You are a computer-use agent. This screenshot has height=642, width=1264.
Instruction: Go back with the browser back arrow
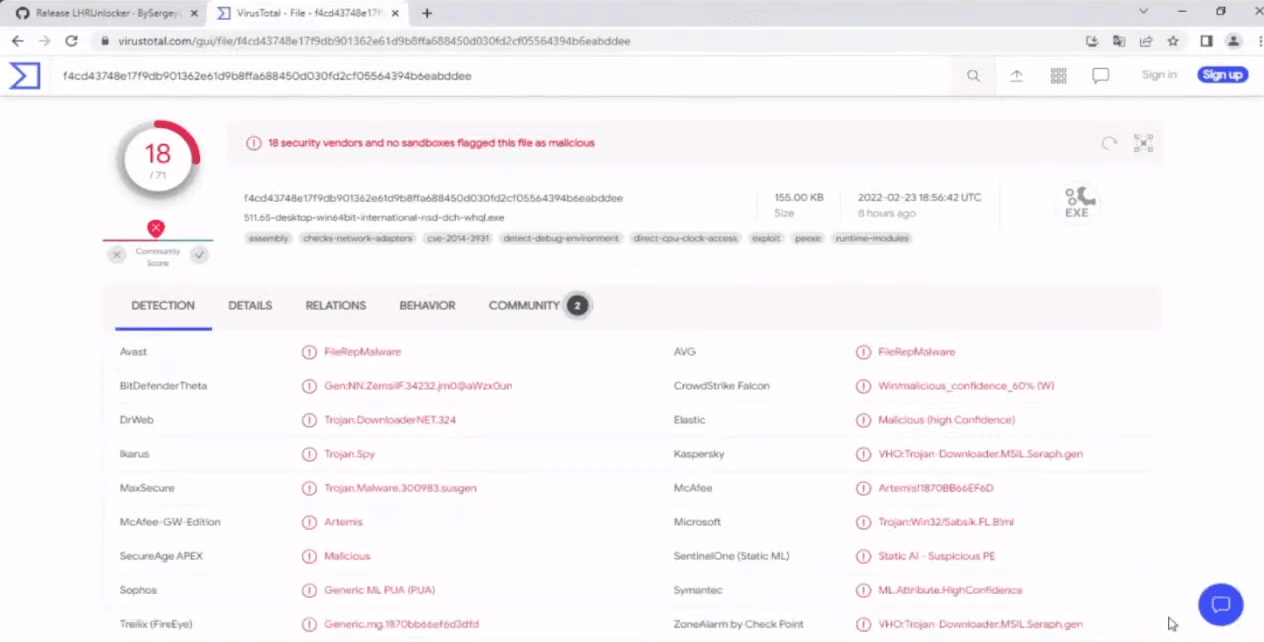[x=17, y=41]
